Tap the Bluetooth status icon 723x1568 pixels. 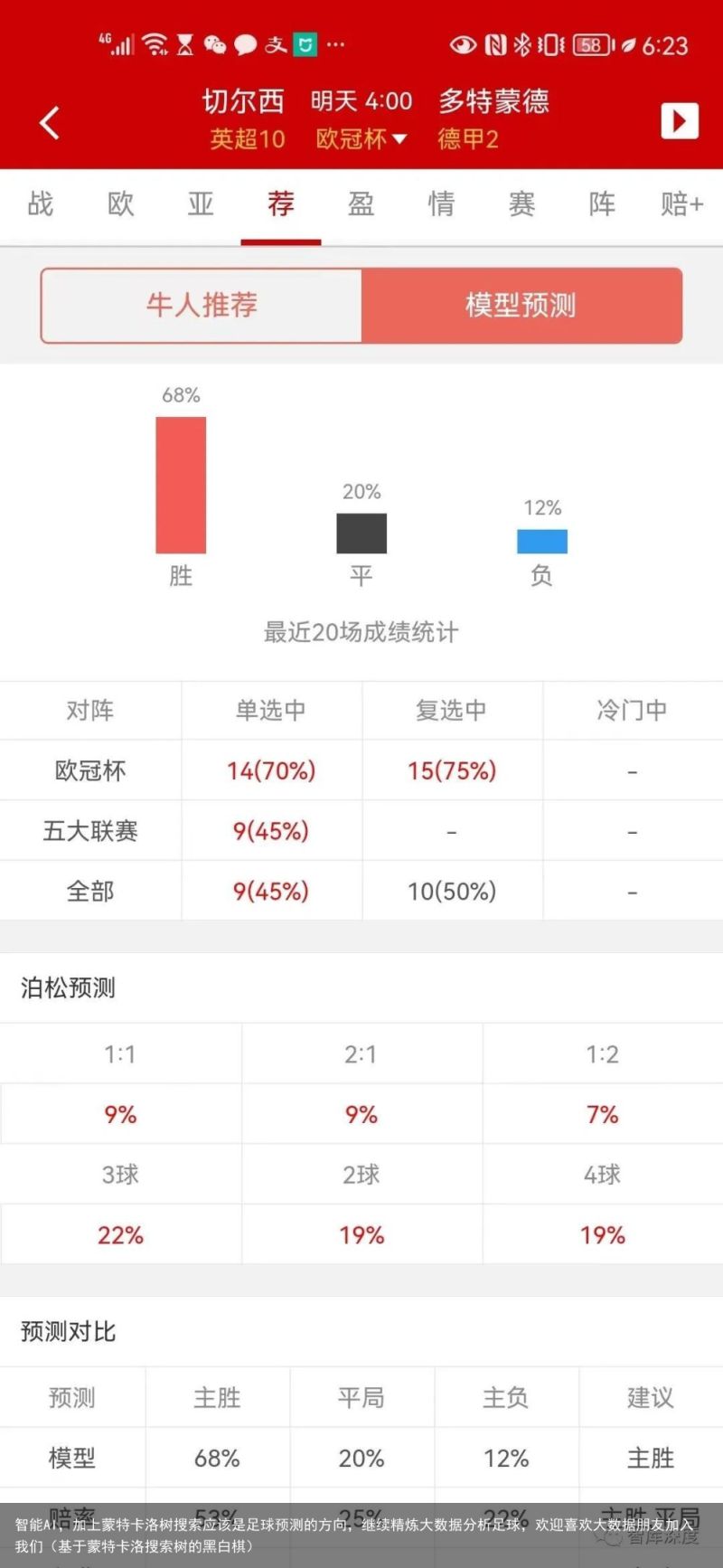(522, 44)
